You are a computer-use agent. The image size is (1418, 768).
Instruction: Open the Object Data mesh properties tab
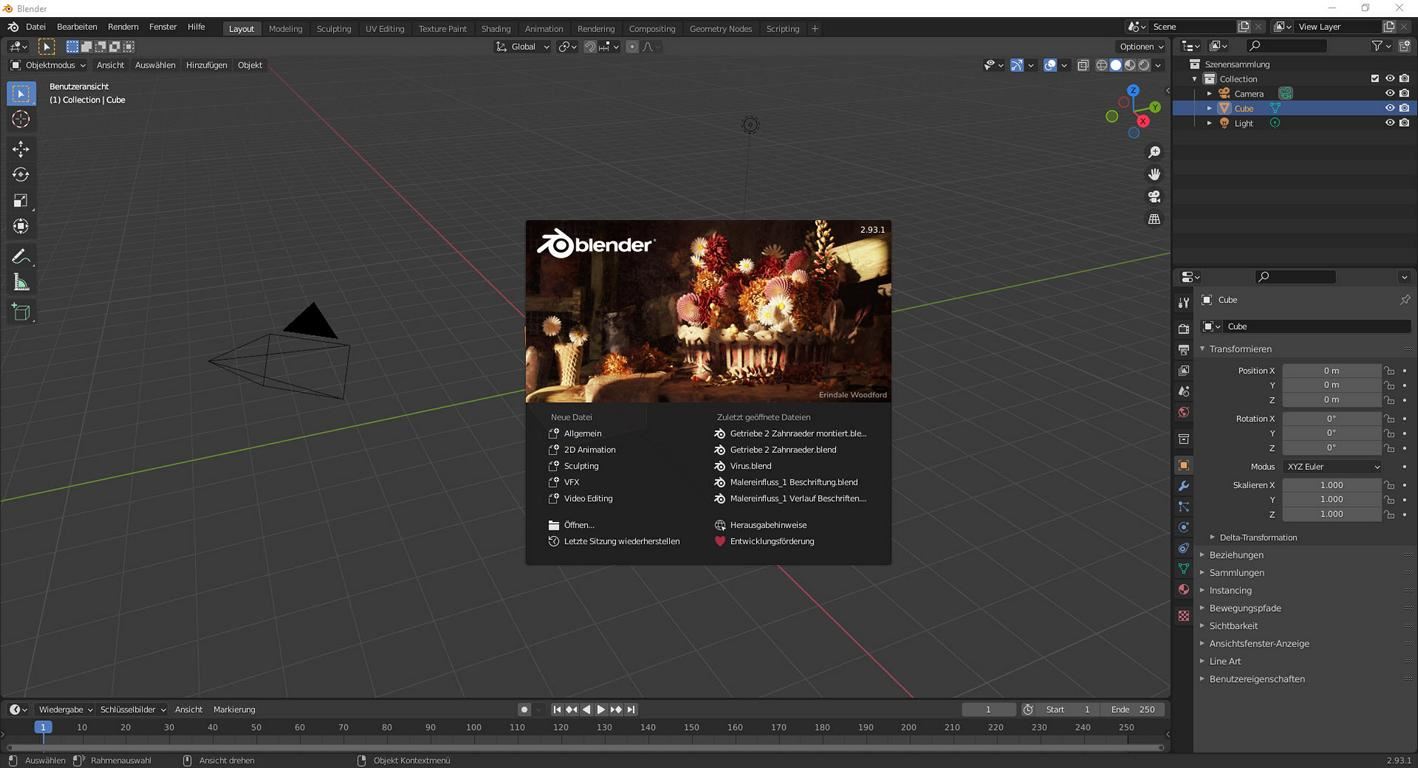(1183, 569)
